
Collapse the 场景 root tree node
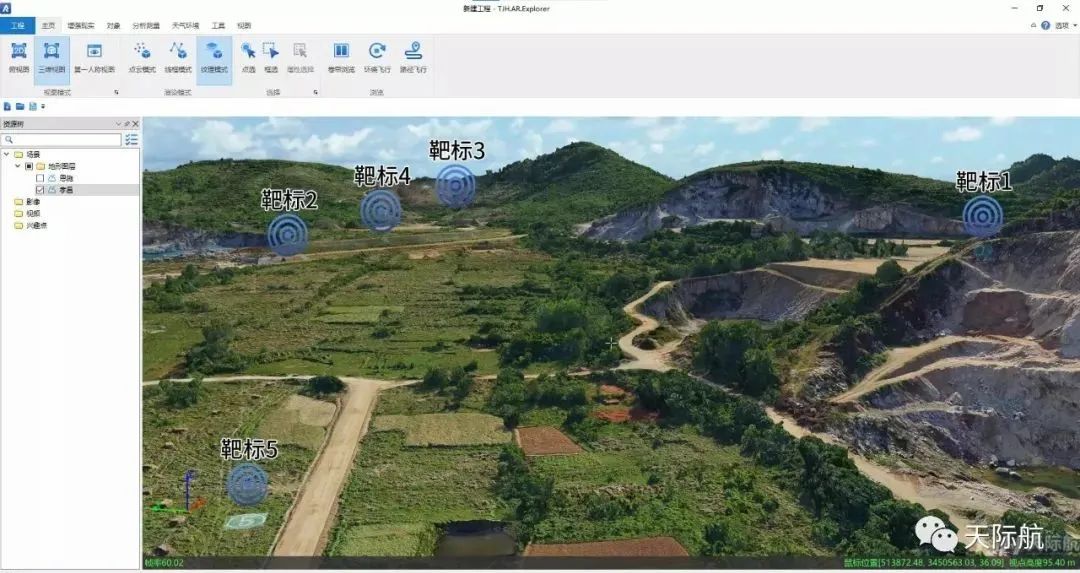pos(7,155)
